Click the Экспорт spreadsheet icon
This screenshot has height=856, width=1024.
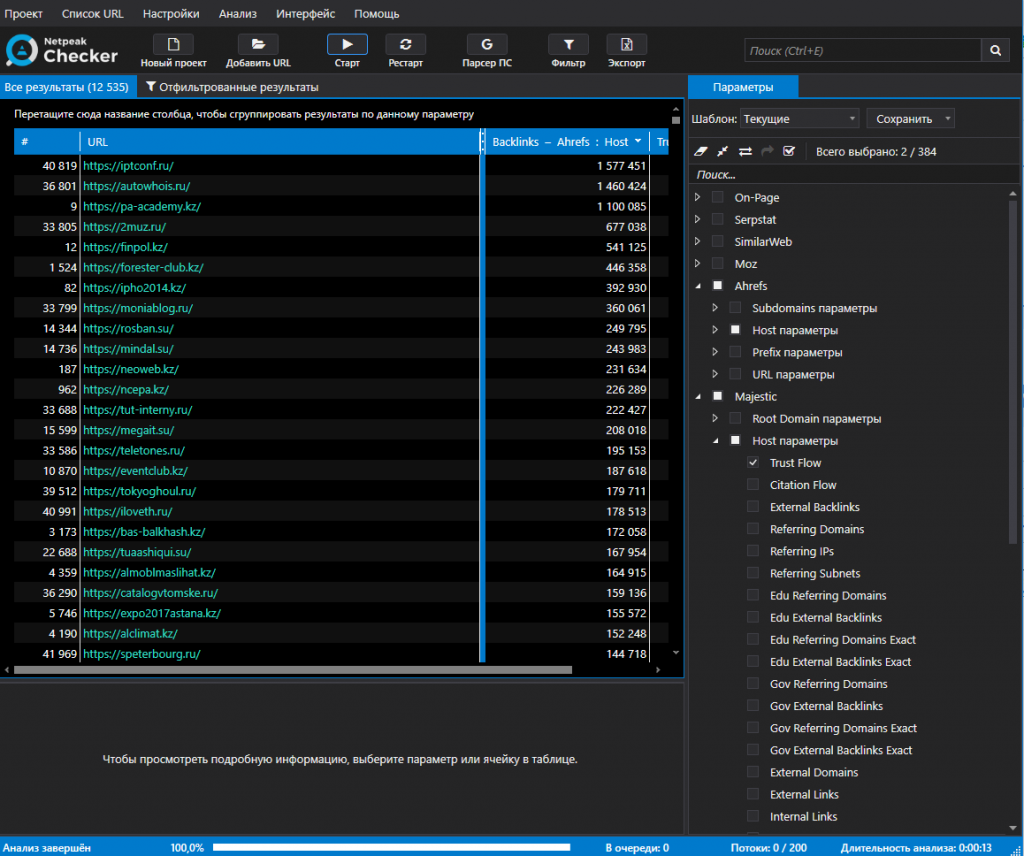(x=626, y=44)
